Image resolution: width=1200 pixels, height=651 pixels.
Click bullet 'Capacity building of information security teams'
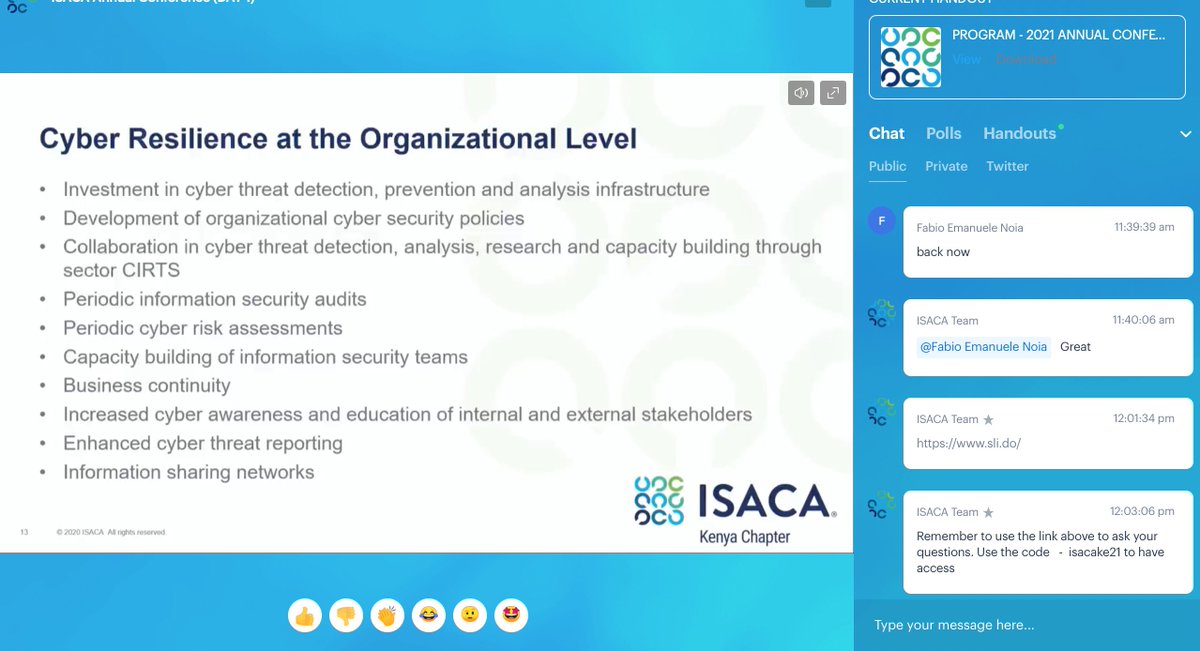click(x=265, y=357)
